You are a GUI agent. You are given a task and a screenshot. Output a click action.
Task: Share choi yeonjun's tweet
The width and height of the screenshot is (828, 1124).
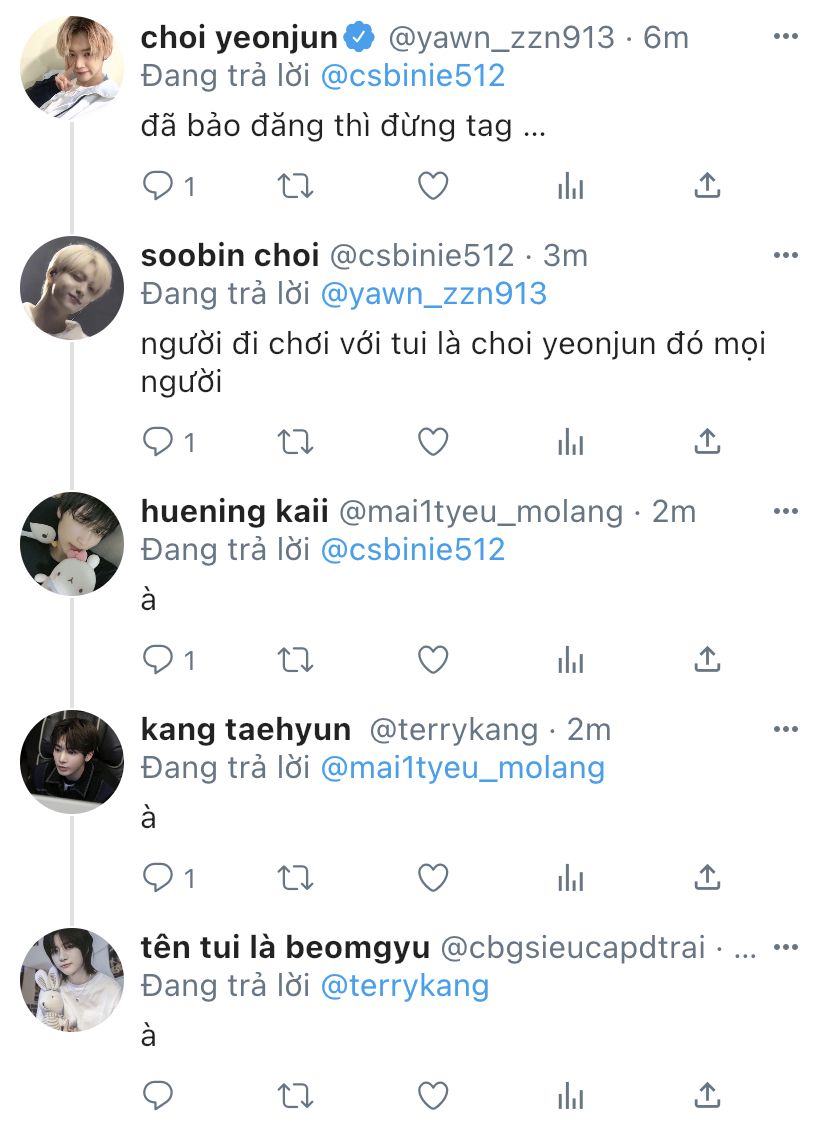click(x=707, y=186)
